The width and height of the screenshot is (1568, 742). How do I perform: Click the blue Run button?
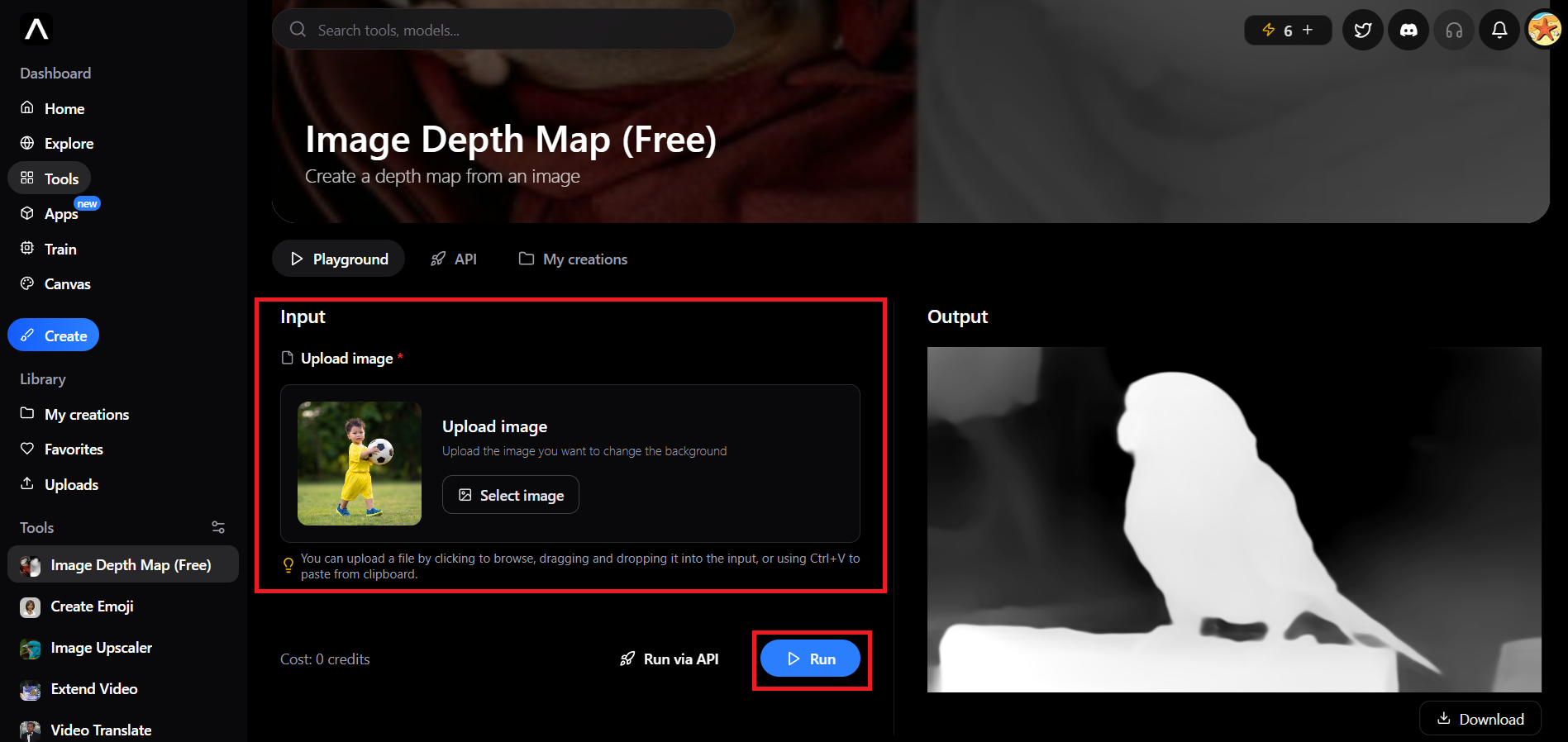810,659
